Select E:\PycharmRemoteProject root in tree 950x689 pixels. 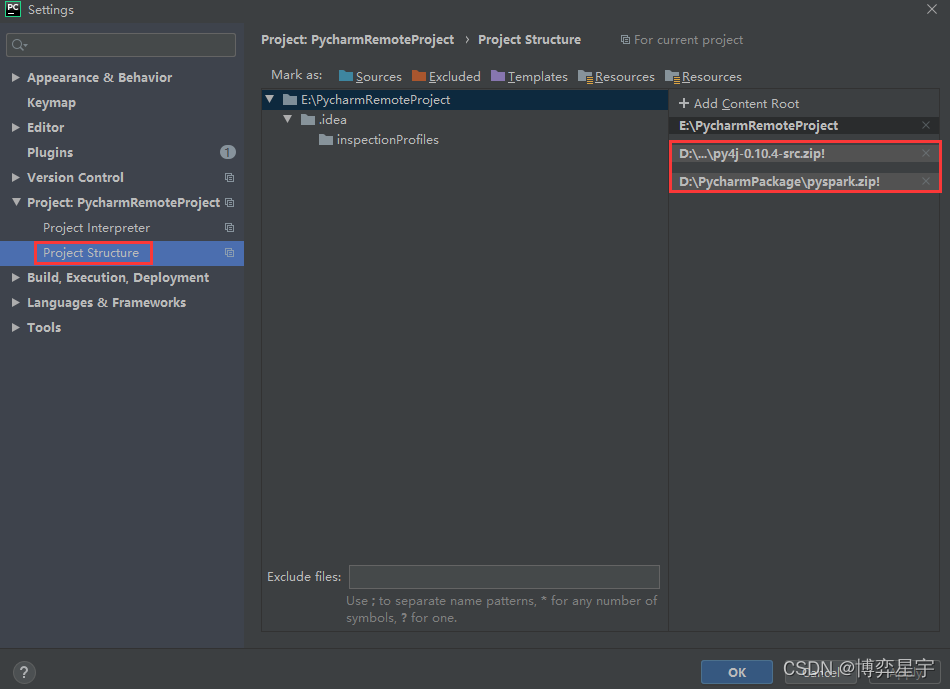coord(465,99)
